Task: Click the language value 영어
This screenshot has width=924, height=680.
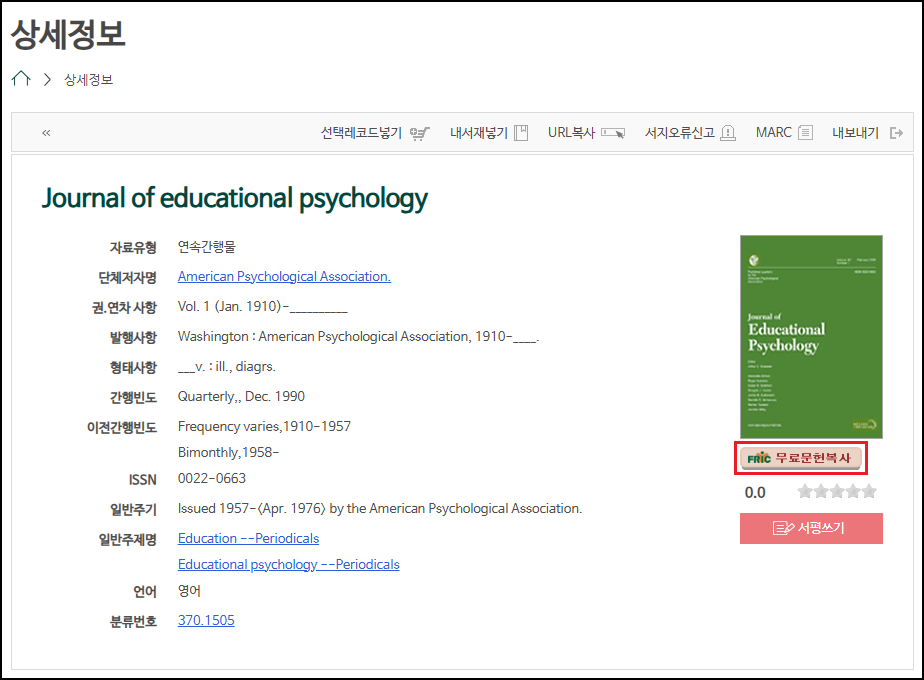Action: [x=189, y=590]
